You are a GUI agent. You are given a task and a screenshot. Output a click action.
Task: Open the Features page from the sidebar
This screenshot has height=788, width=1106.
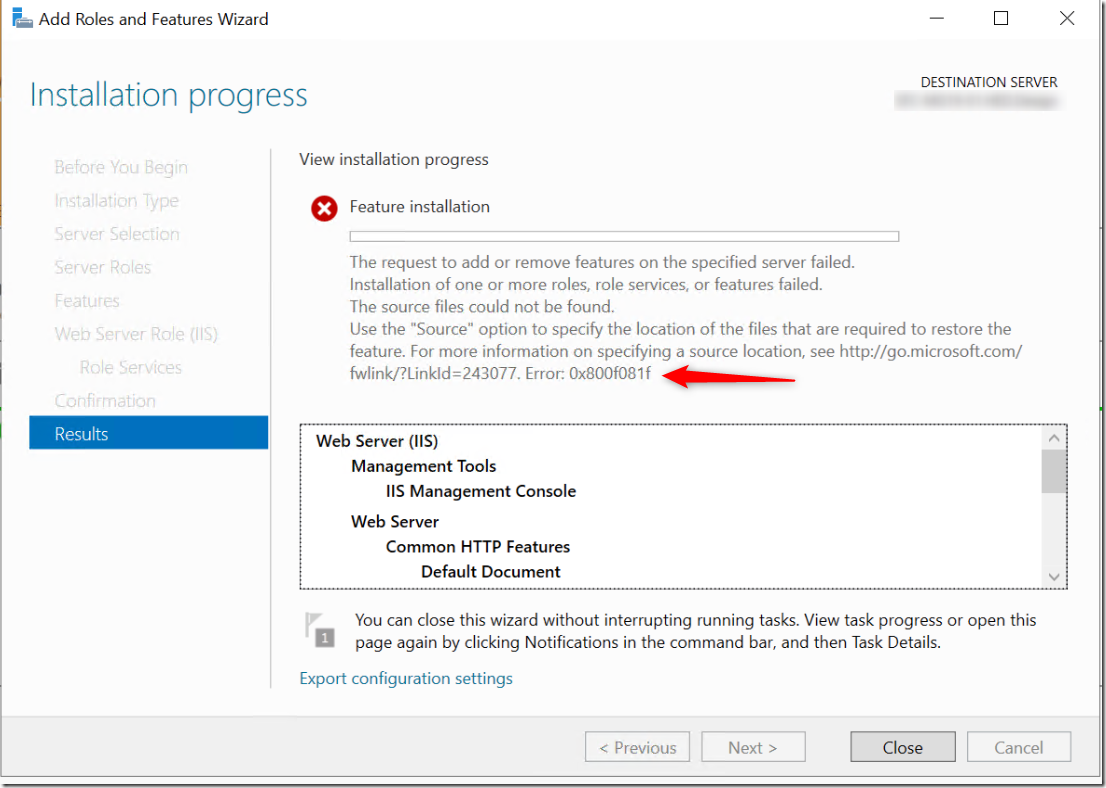(x=87, y=300)
